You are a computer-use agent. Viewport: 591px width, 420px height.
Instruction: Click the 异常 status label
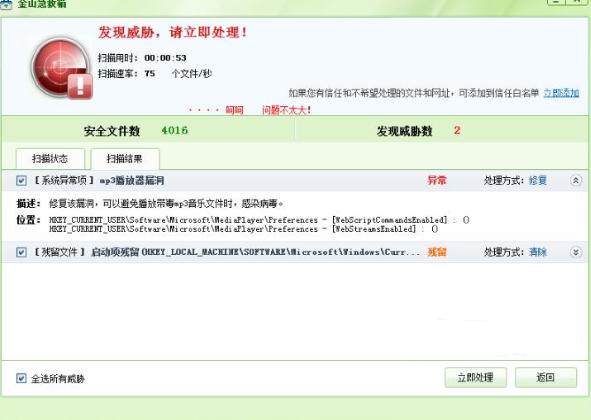(x=436, y=181)
